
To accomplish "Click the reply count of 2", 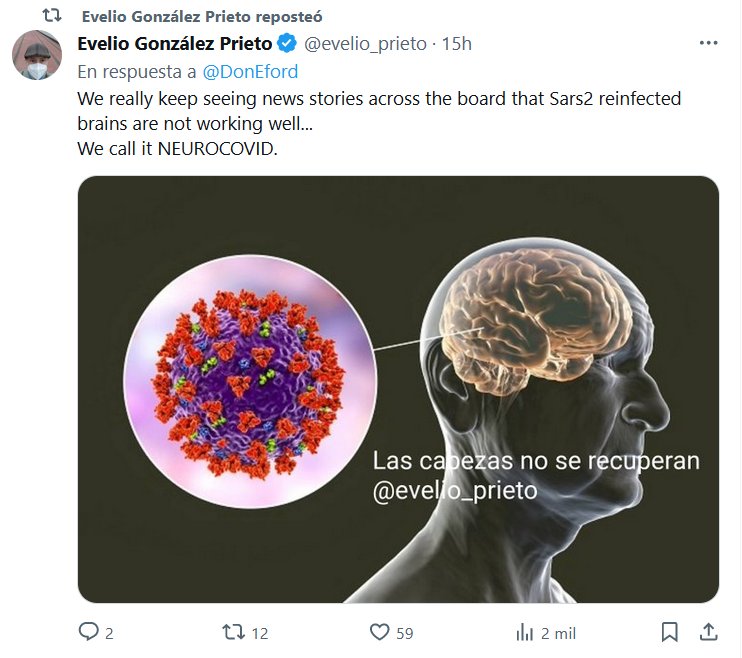I will click(109, 633).
